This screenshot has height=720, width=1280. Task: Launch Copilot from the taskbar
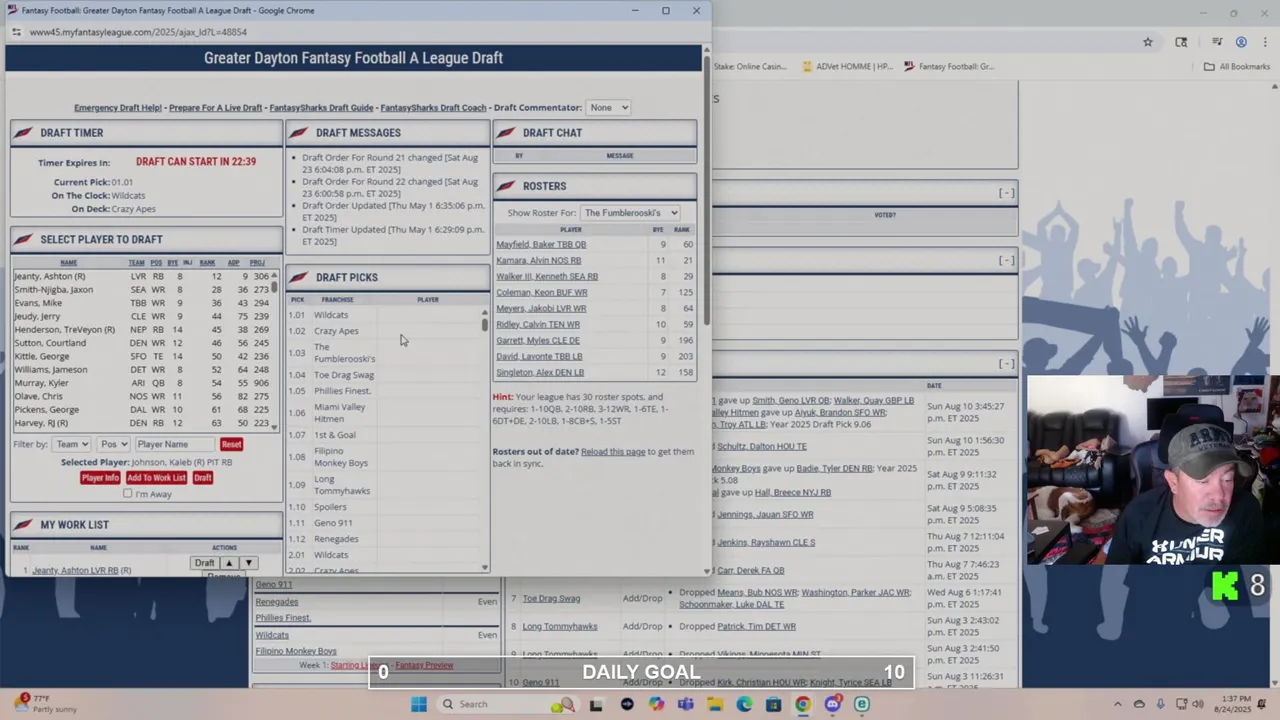[656, 704]
